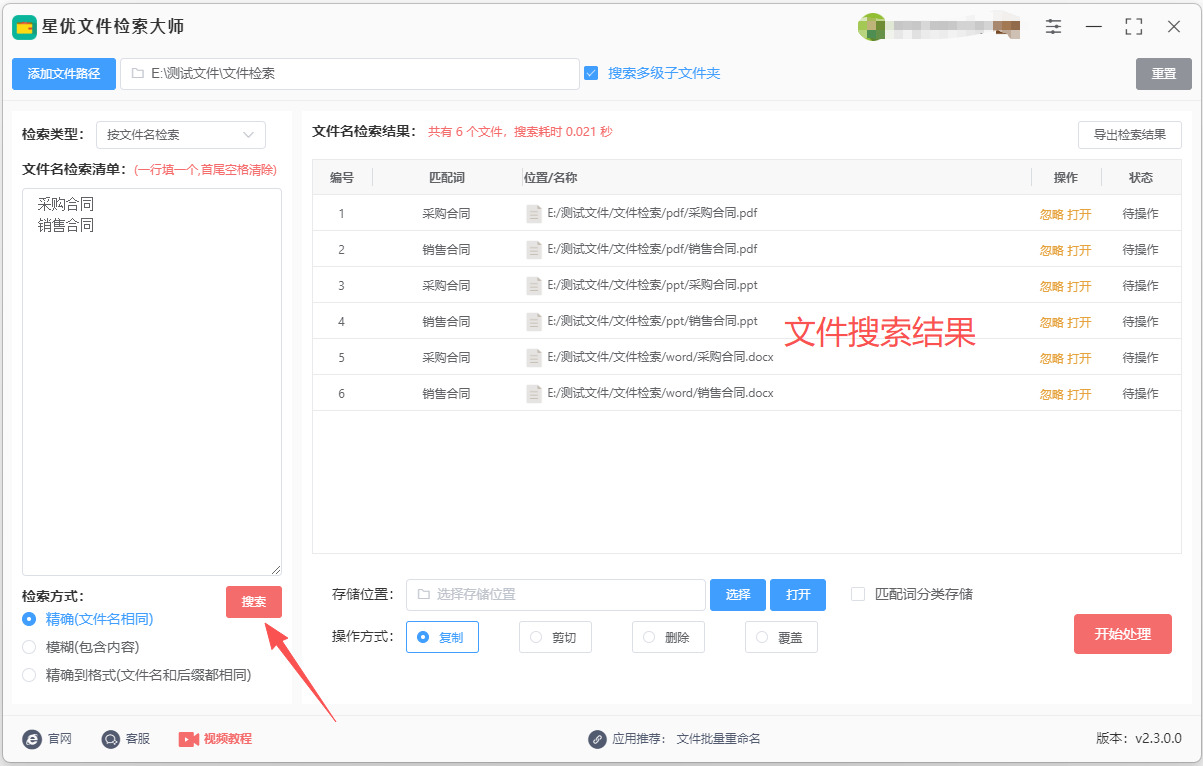
Task: Click file icon for 采购合同.docx row
Action: pos(534,357)
